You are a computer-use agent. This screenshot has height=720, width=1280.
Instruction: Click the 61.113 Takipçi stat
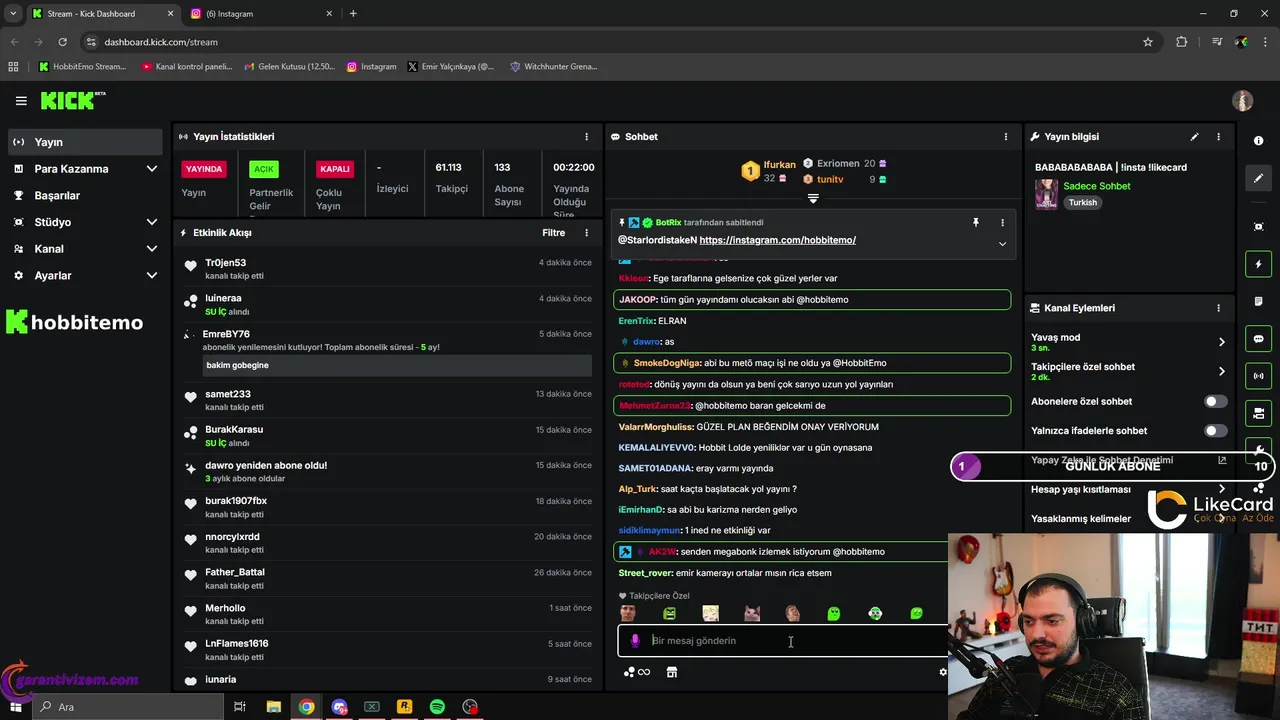pyautogui.click(x=452, y=177)
